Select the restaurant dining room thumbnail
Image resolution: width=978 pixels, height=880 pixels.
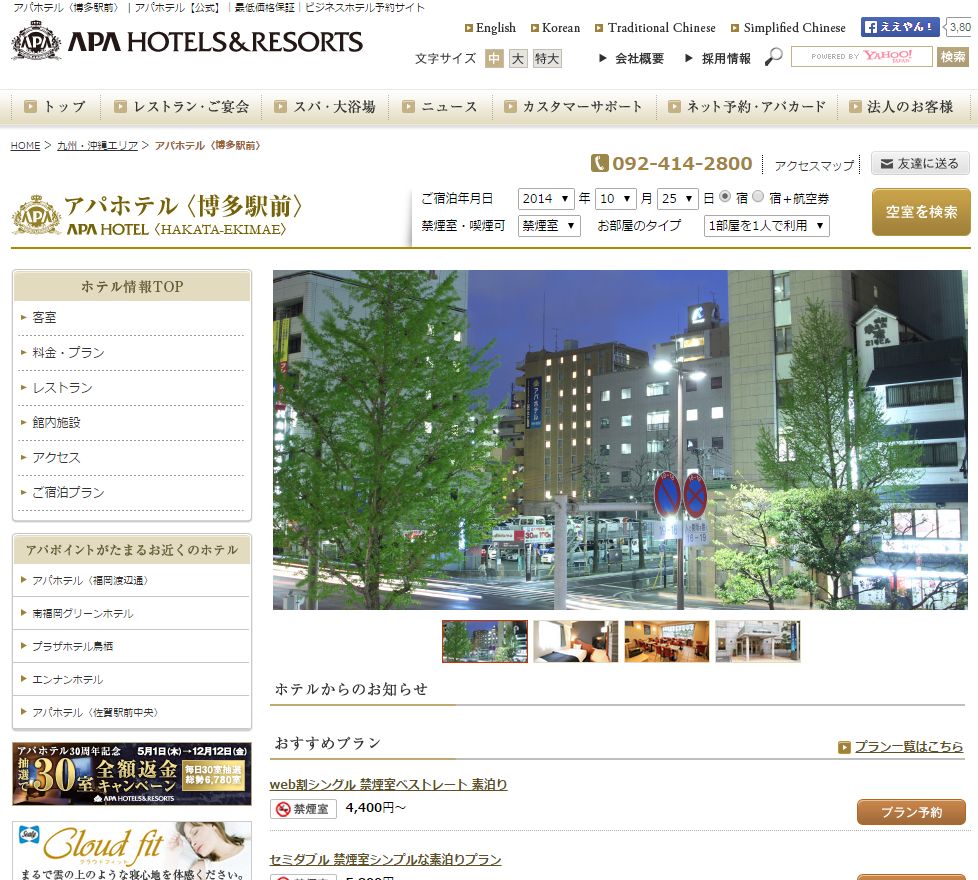pyautogui.click(x=667, y=641)
